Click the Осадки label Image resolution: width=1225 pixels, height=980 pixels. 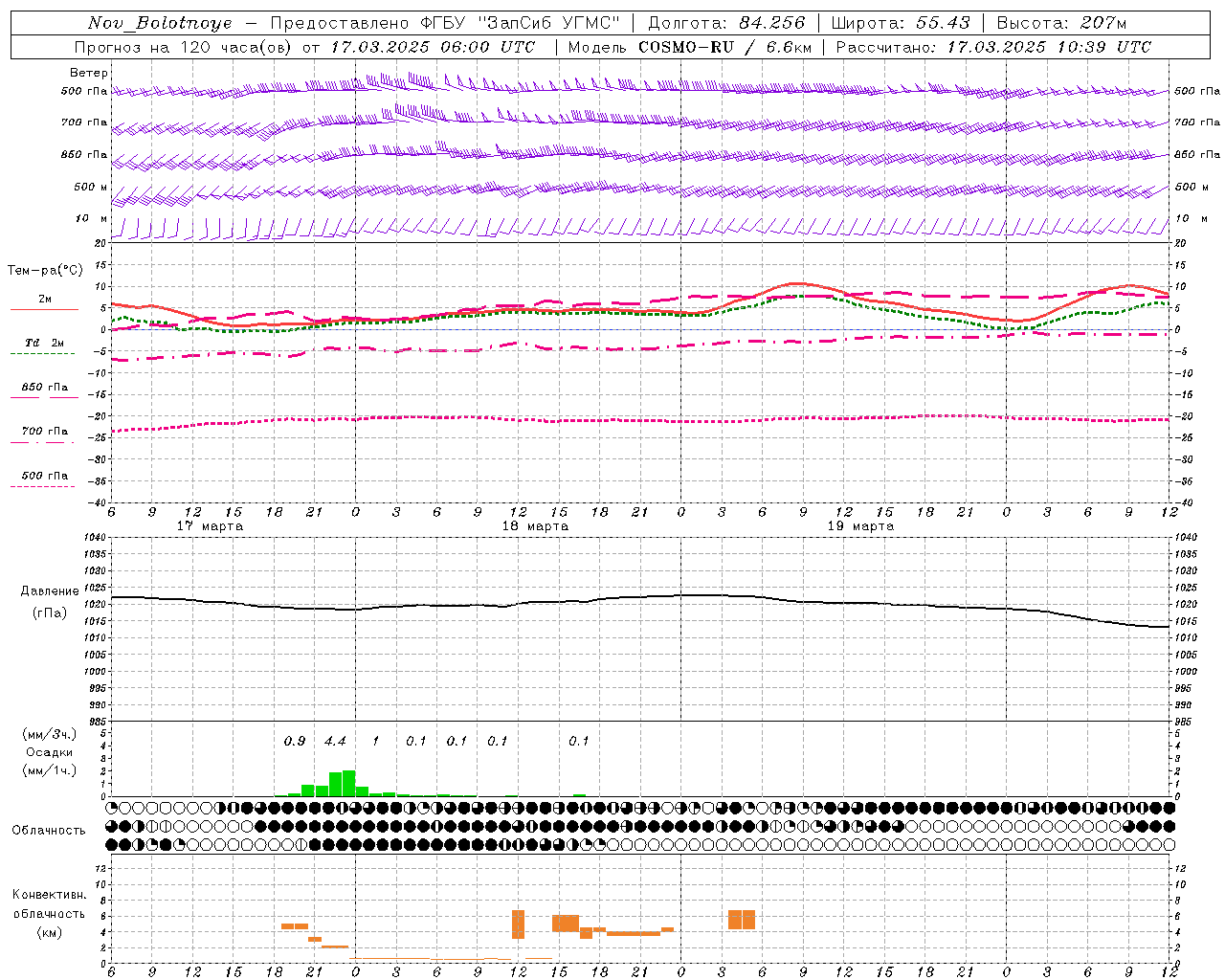click(x=50, y=752)
